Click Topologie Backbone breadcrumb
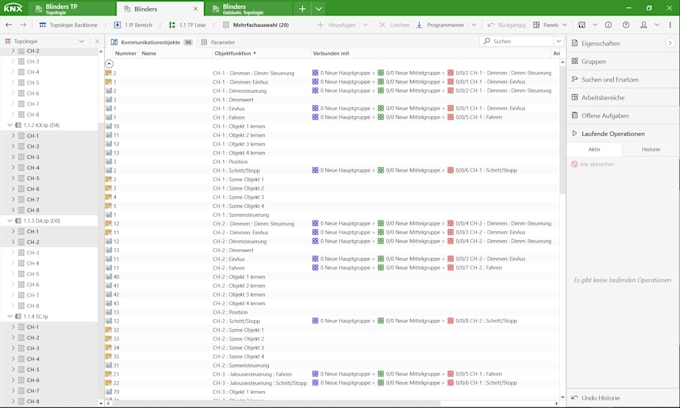This screenshot has height=408, width=680. point(69,25)
